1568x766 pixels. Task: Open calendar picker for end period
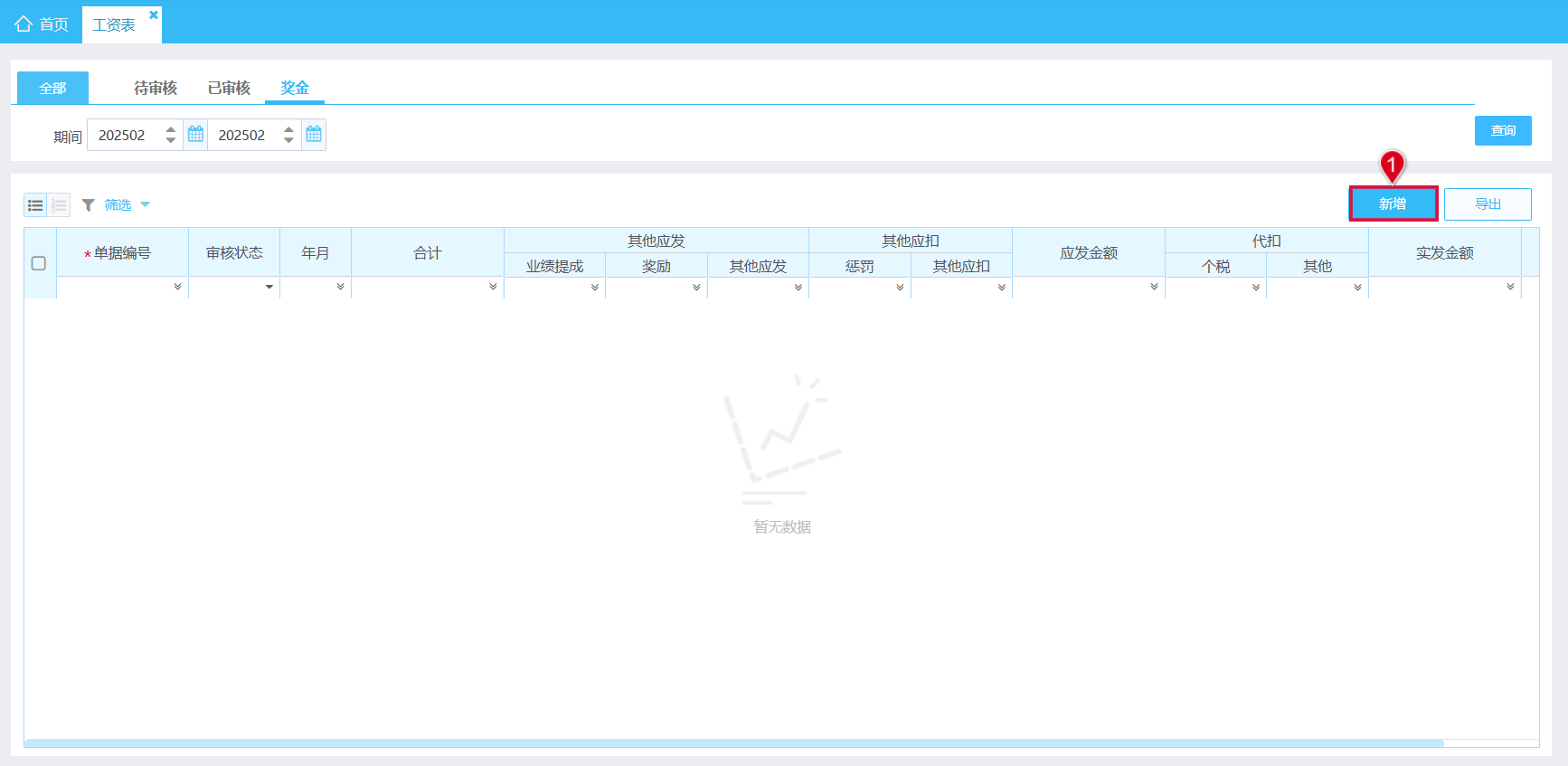tap(314, 135)
